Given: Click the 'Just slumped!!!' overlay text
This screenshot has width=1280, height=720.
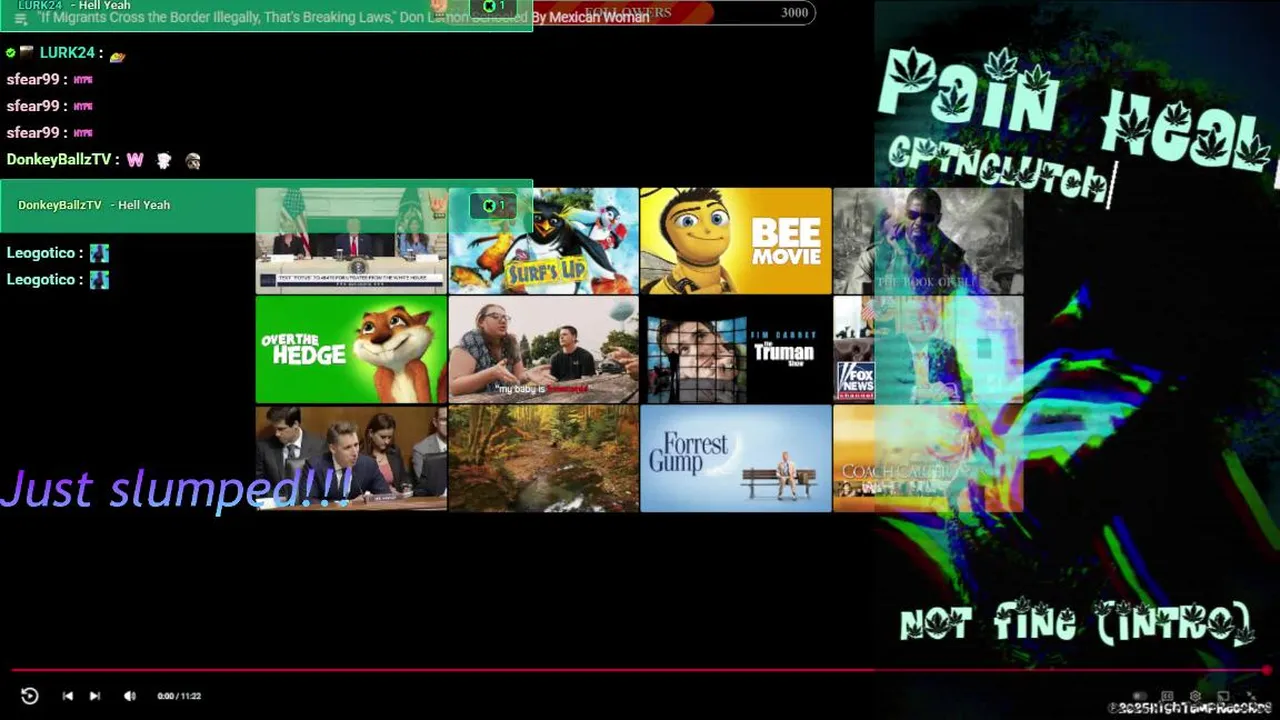Looking at the screenshot, I should (177, 489).
